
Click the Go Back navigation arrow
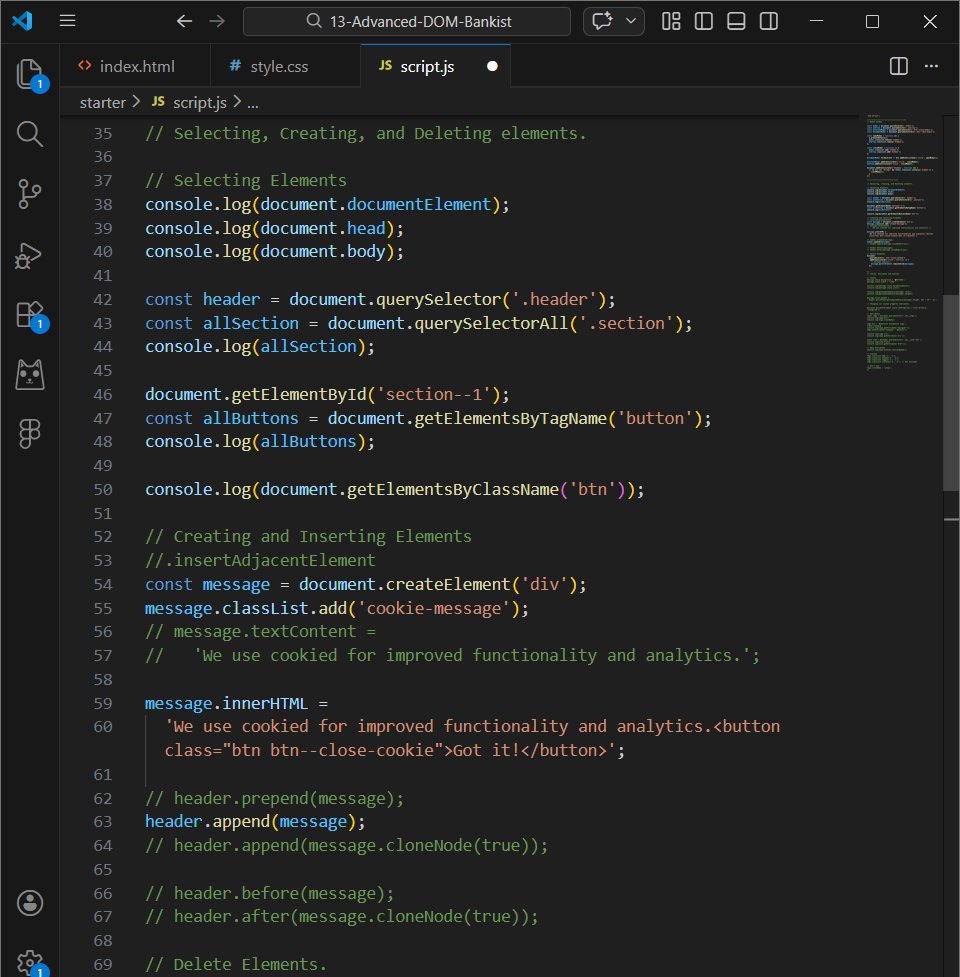[184, 20]
